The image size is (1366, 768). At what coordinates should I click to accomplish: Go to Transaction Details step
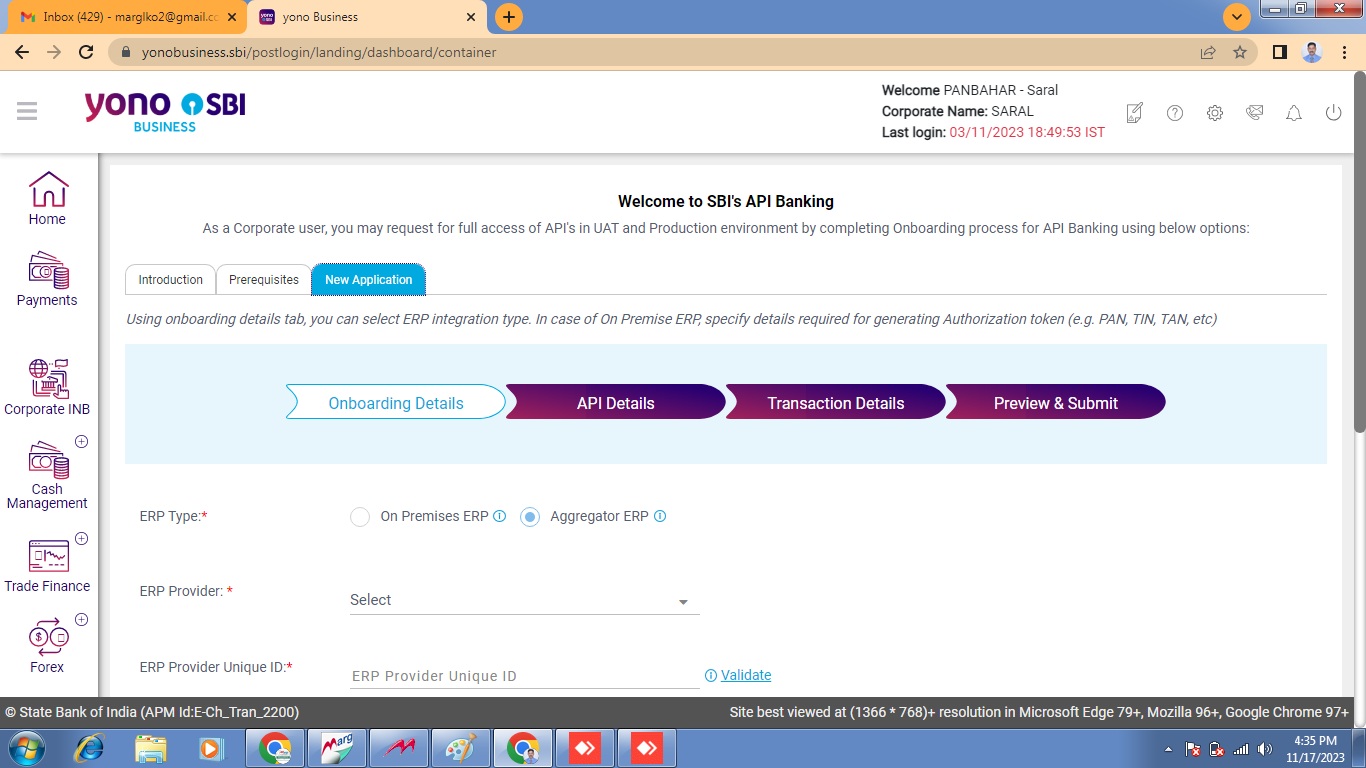pyautogui.click(x=836, y=402)
